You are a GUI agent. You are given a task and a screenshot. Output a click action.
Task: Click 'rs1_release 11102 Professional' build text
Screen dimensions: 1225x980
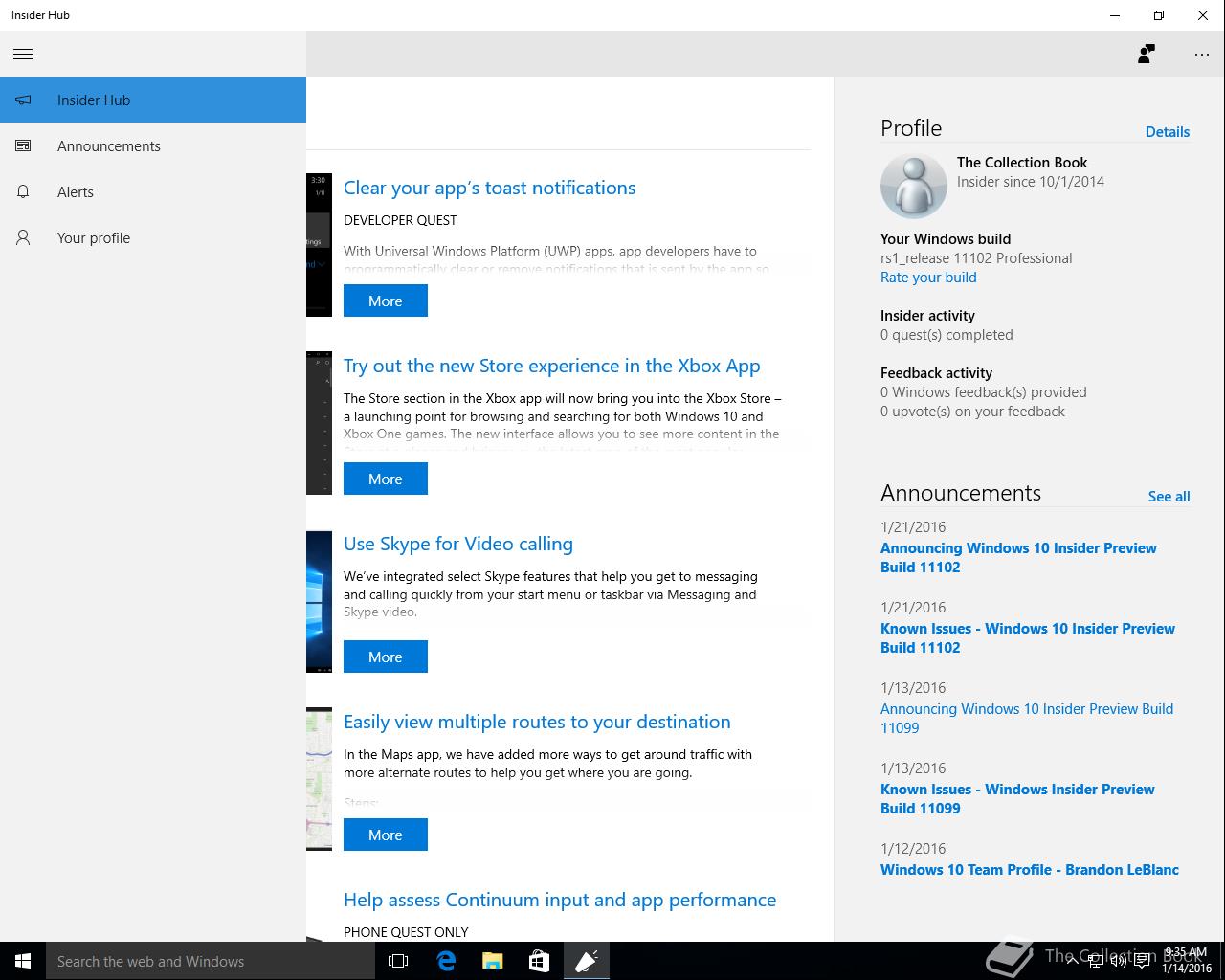976,258
